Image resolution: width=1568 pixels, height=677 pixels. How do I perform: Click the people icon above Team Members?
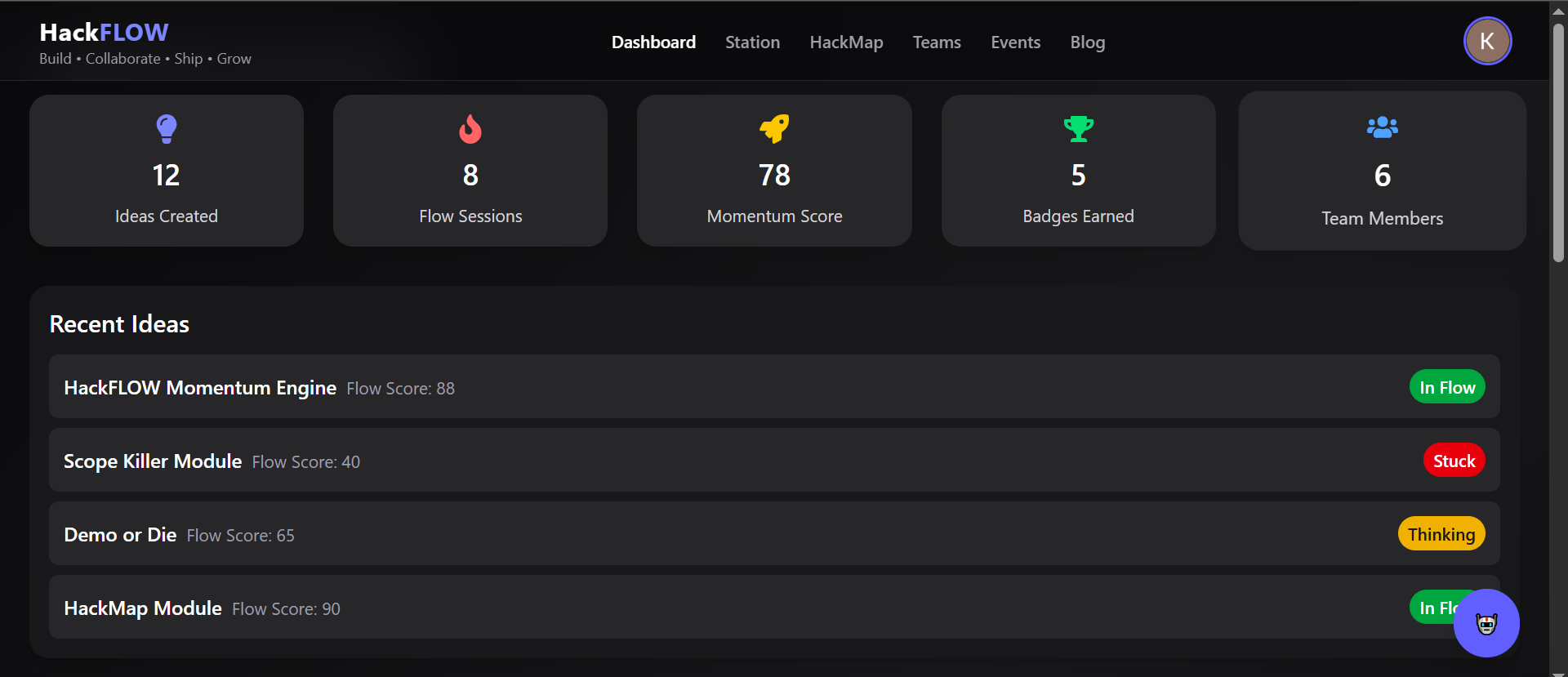[x=1383, y=127]
